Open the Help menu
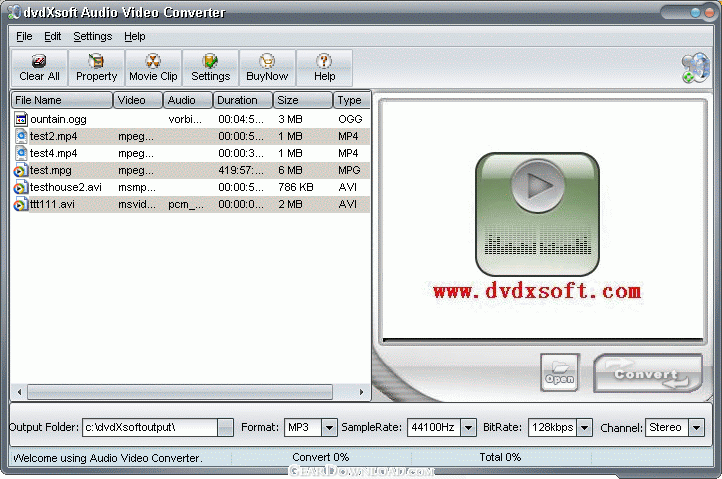 click(x=134, y=36)
